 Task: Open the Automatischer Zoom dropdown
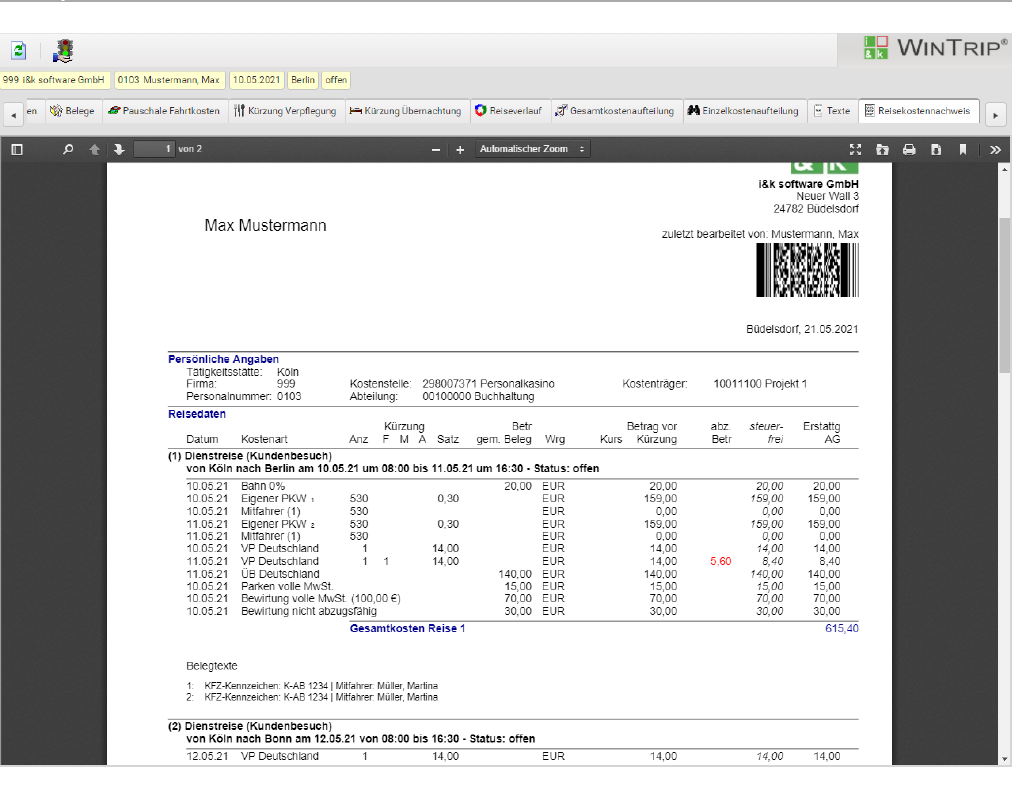pyautogui.click(x=532, y=149)
